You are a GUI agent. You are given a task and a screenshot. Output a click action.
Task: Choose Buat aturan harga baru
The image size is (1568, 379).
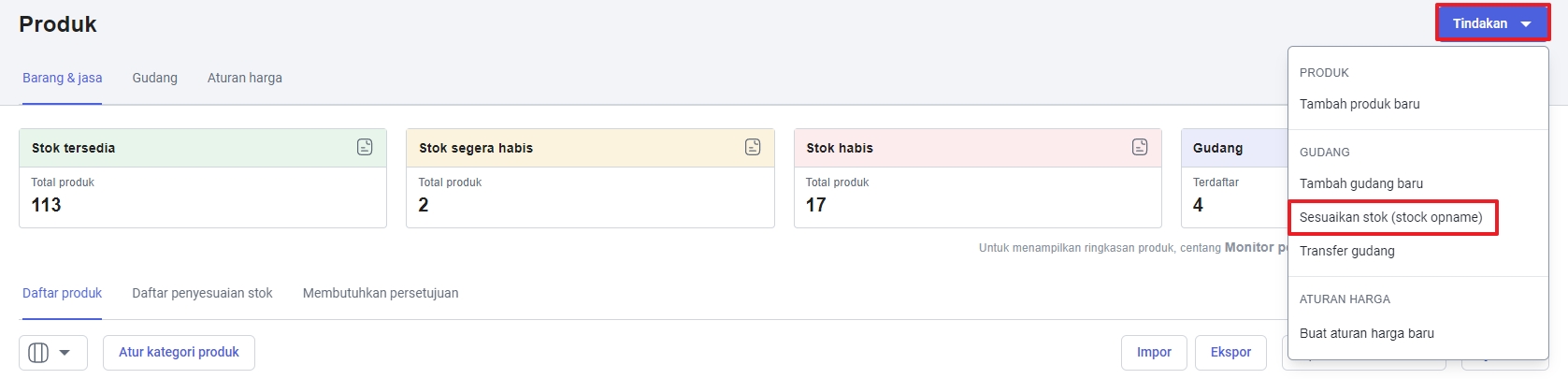click(1367, 333)
